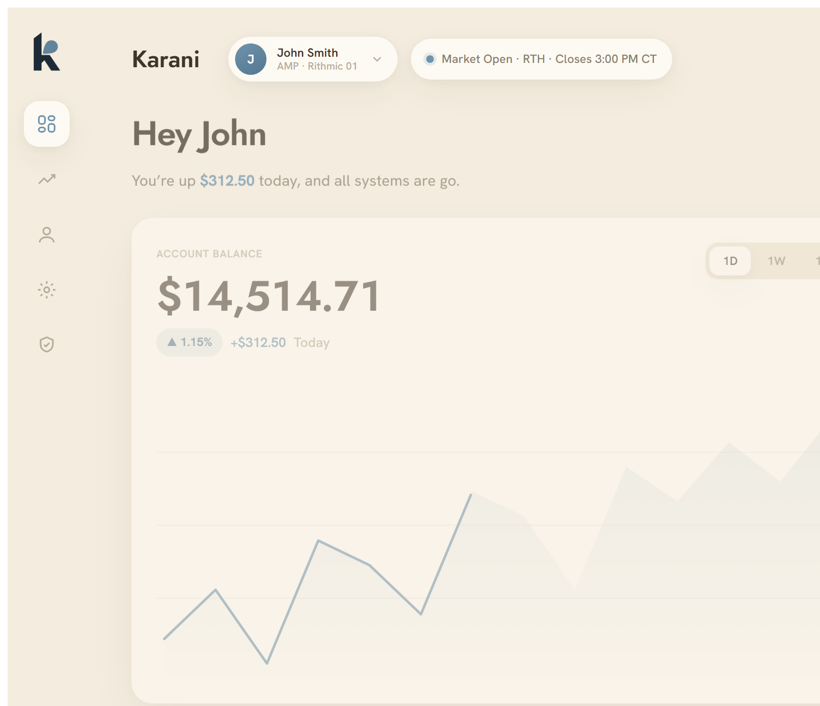Open the settings gear icon in sidebar
The image size is (820, 706).
[47, 290]
